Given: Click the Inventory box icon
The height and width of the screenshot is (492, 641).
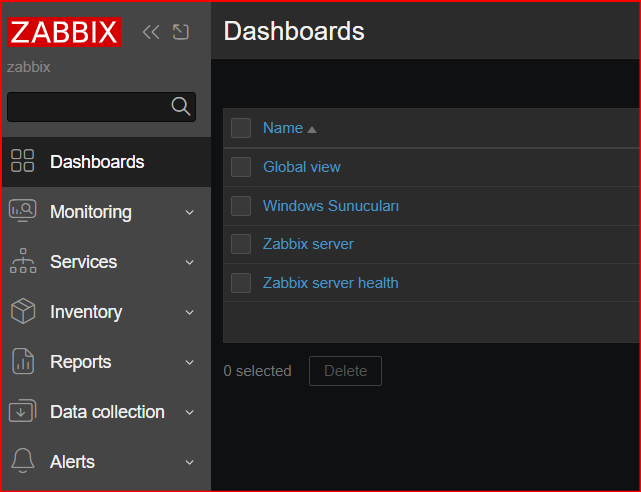Looking at the screenshot, I should (x=23, y=311).
